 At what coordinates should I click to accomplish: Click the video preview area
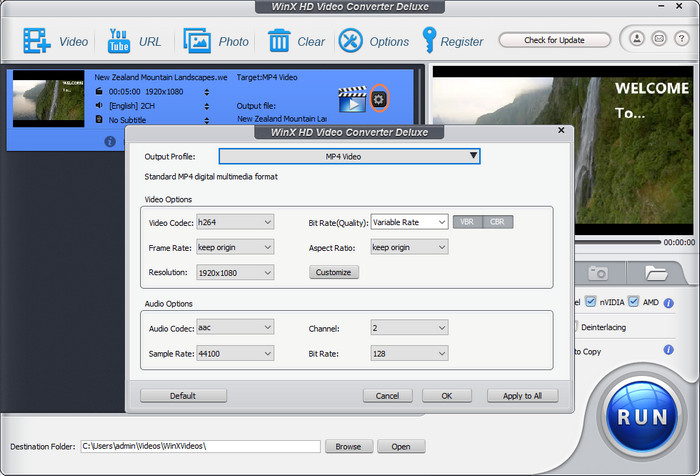click(x=563, y=150)
